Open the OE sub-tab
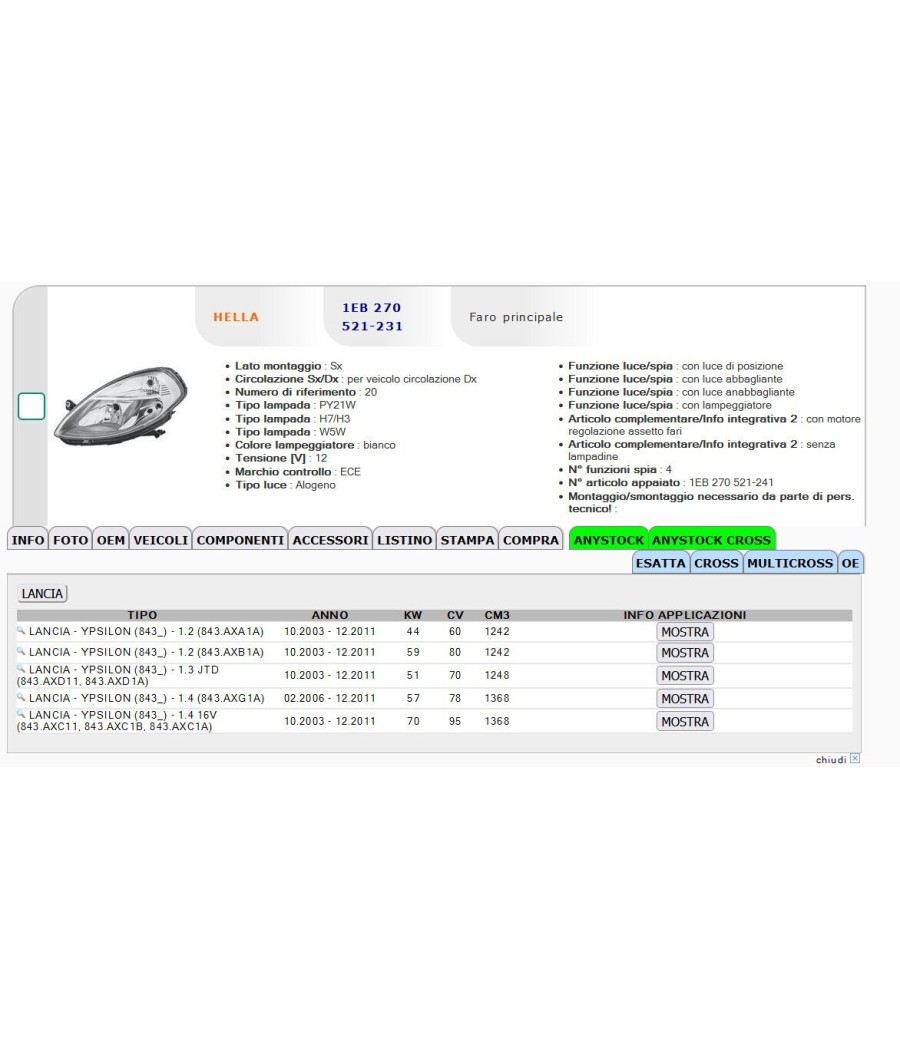The height and width of the screenshot is (1050, 900). tap(850, 563)
